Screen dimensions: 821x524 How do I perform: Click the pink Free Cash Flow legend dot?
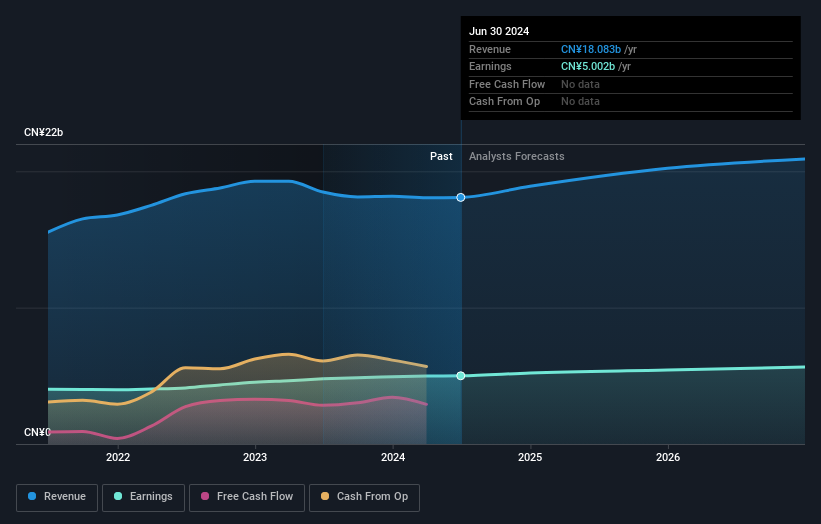coord(205,496)
